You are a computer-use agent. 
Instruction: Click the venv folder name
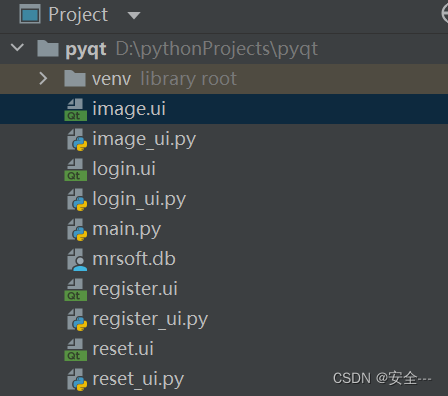pyautogui.click(x=112, y=79)
